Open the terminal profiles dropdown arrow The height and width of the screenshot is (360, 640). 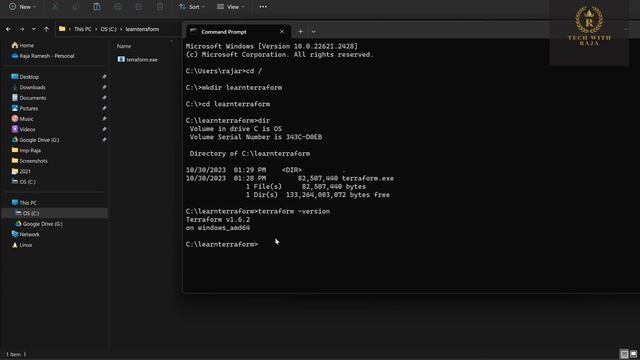(x=313, y=31)
